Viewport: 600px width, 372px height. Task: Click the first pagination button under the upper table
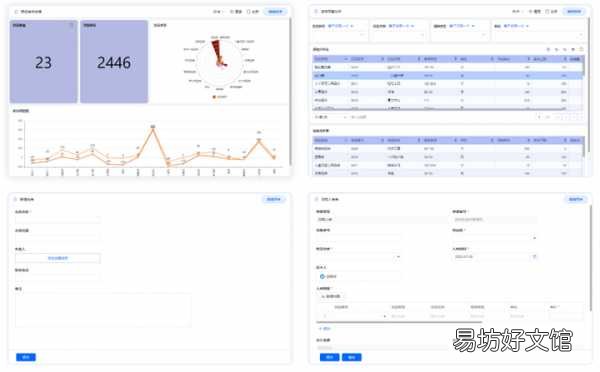tap(540, 117)
